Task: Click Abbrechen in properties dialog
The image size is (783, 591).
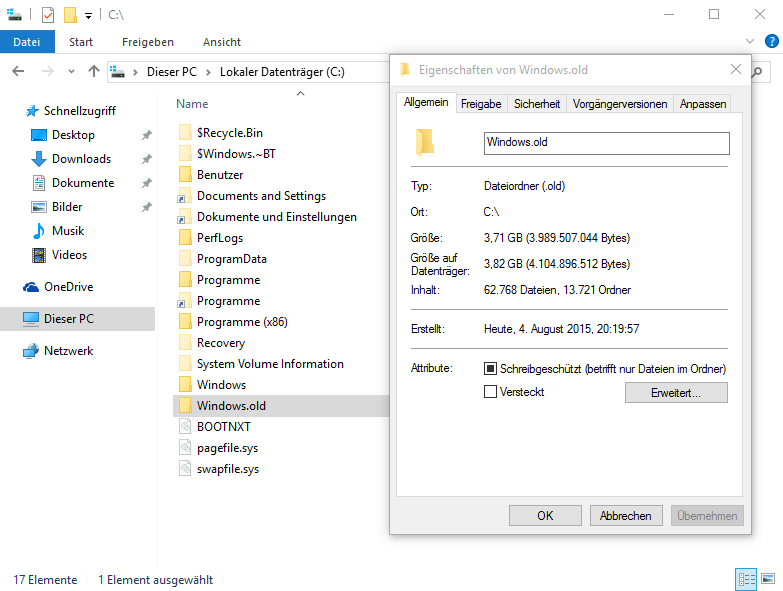Action: pyautogui.click(x=626, y=516)
